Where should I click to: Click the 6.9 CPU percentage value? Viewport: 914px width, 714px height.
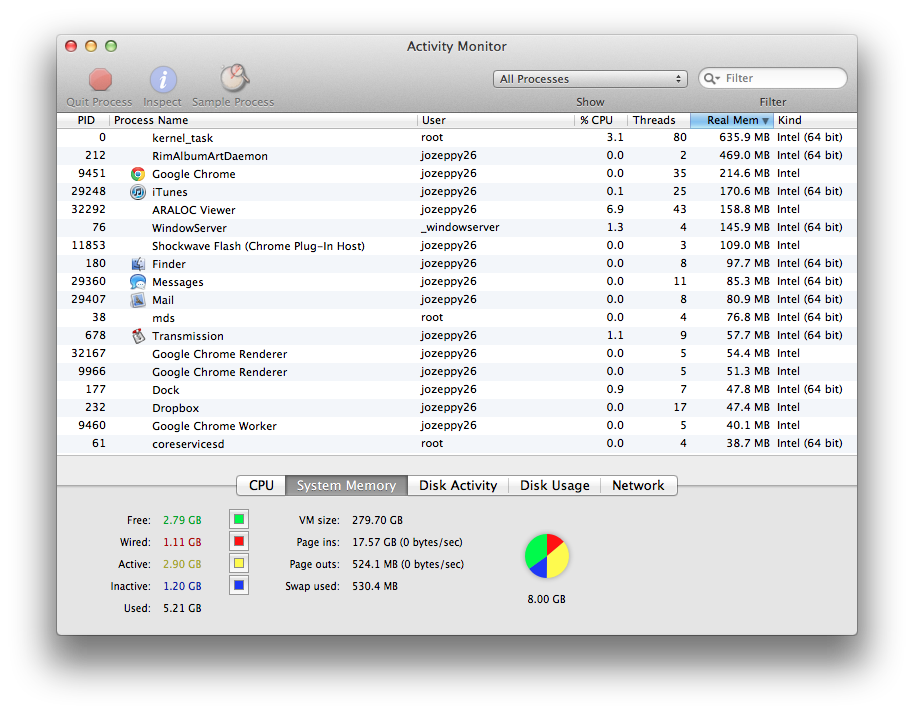coord(615,209)
